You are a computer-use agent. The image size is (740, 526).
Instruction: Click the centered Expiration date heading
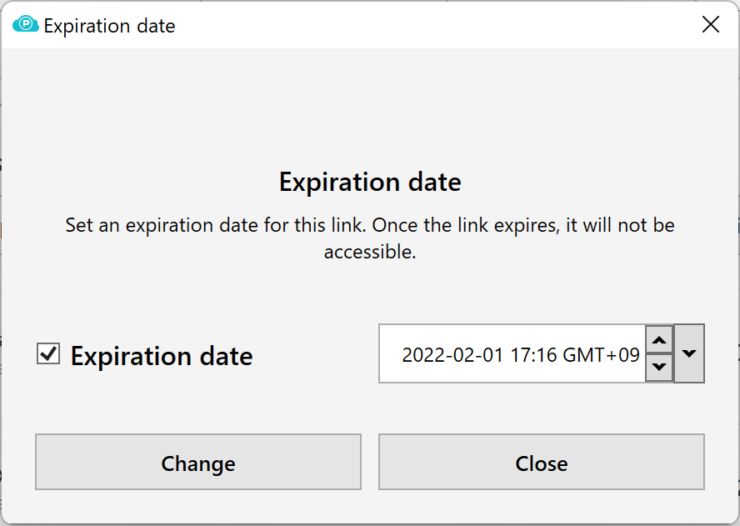pyautogui.click(x=370, y=182)
